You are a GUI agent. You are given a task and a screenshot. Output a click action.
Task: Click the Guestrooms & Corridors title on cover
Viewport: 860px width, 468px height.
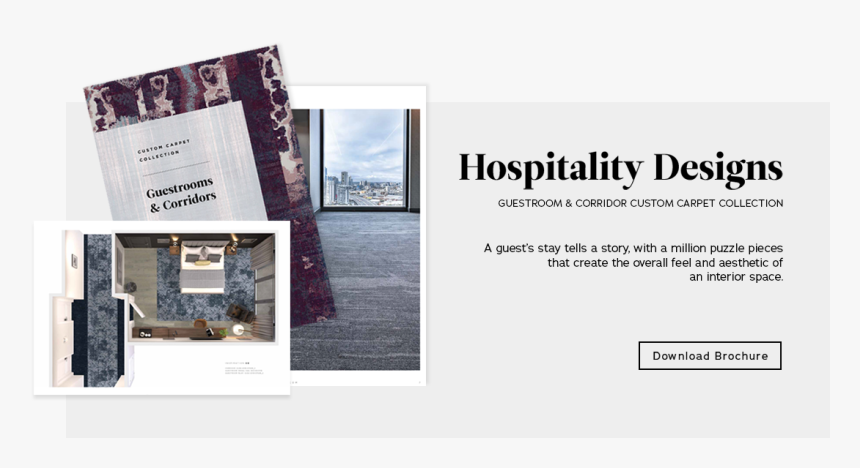click(x=181, y=194)
